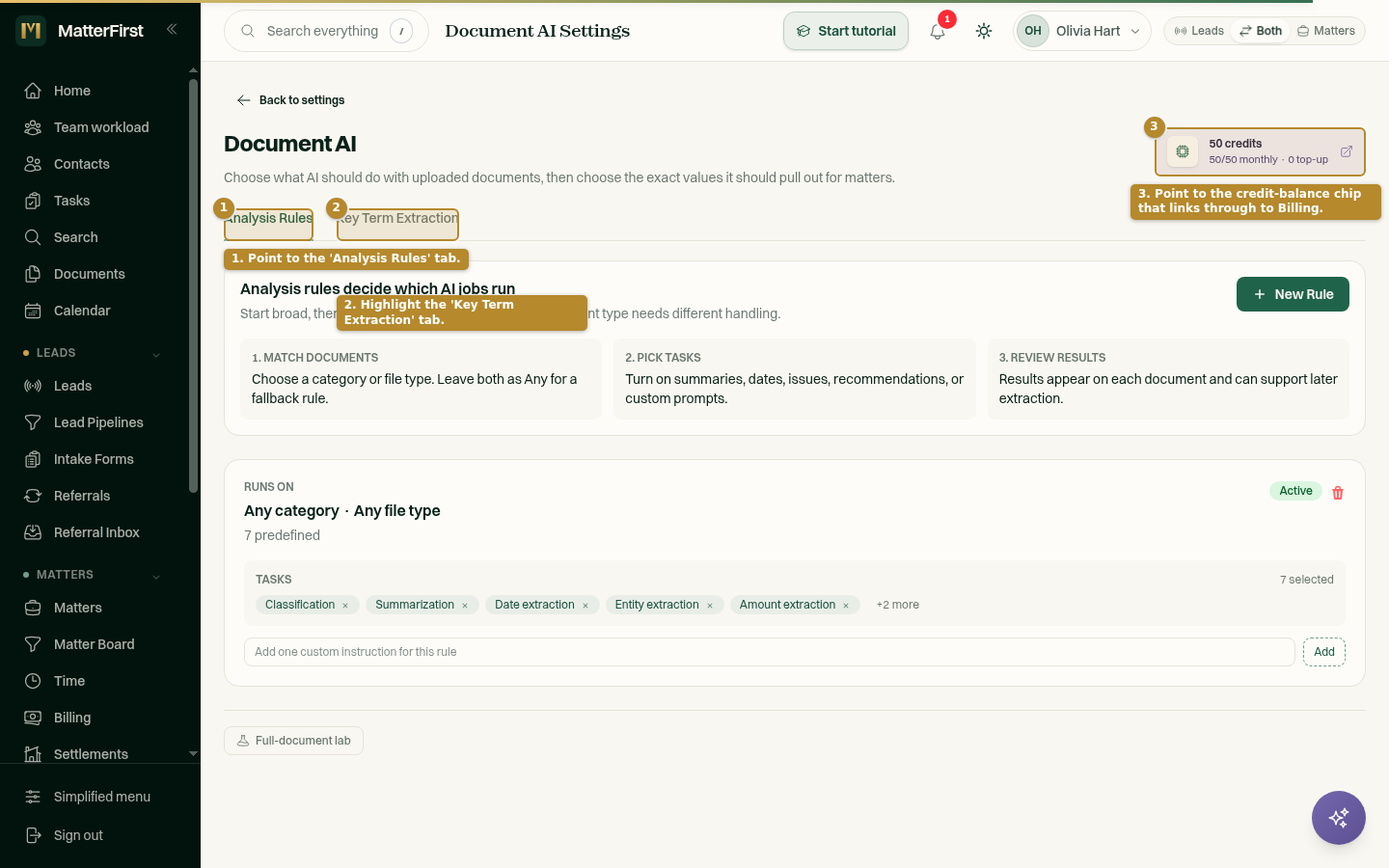Toggle light/dark theme sun icon

click(x=984, y=31)
